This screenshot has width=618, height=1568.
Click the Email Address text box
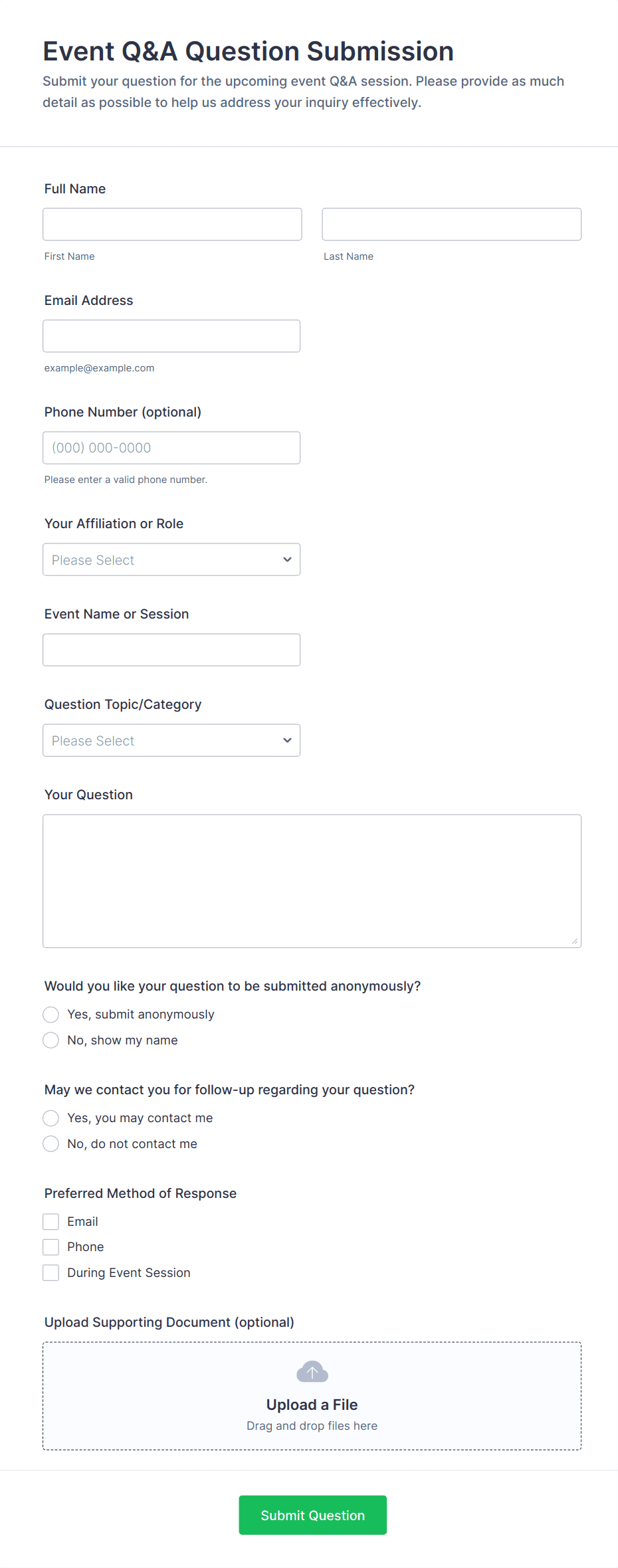point(171,336)
